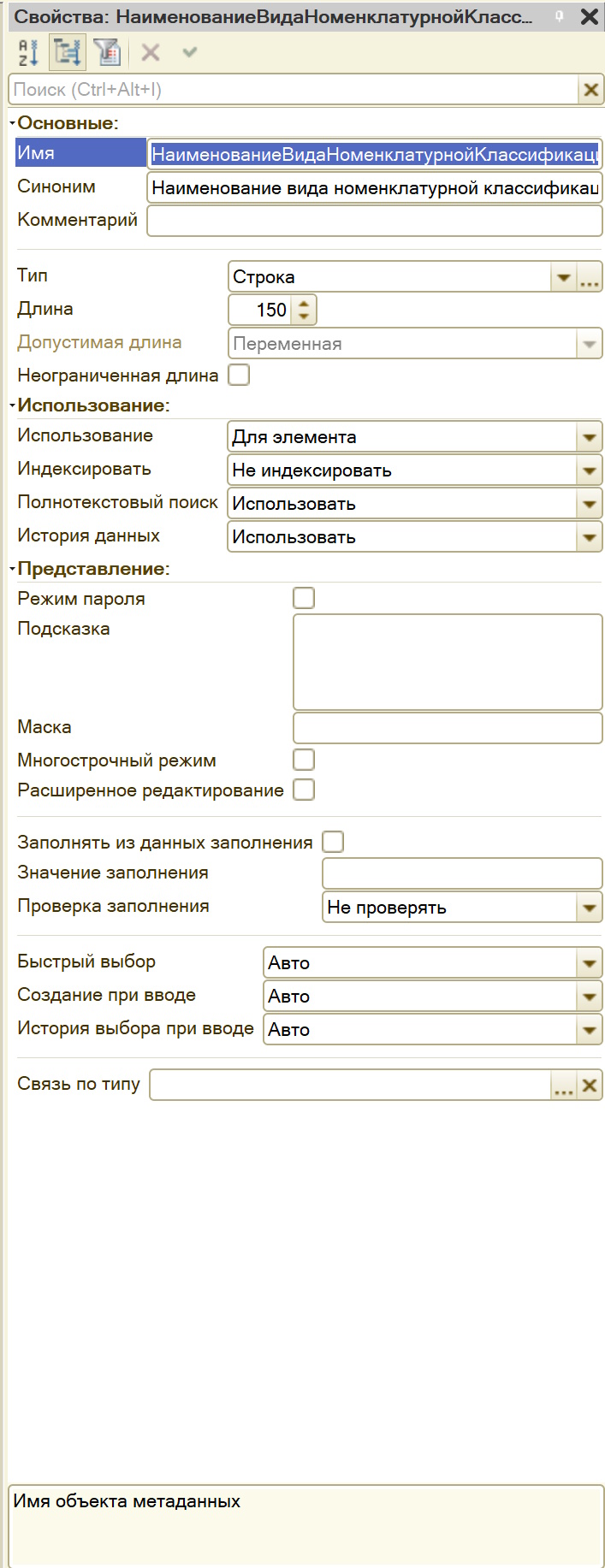Click the green checkmark confirm icon
The image size is (605, 1568).
(190, 53)
